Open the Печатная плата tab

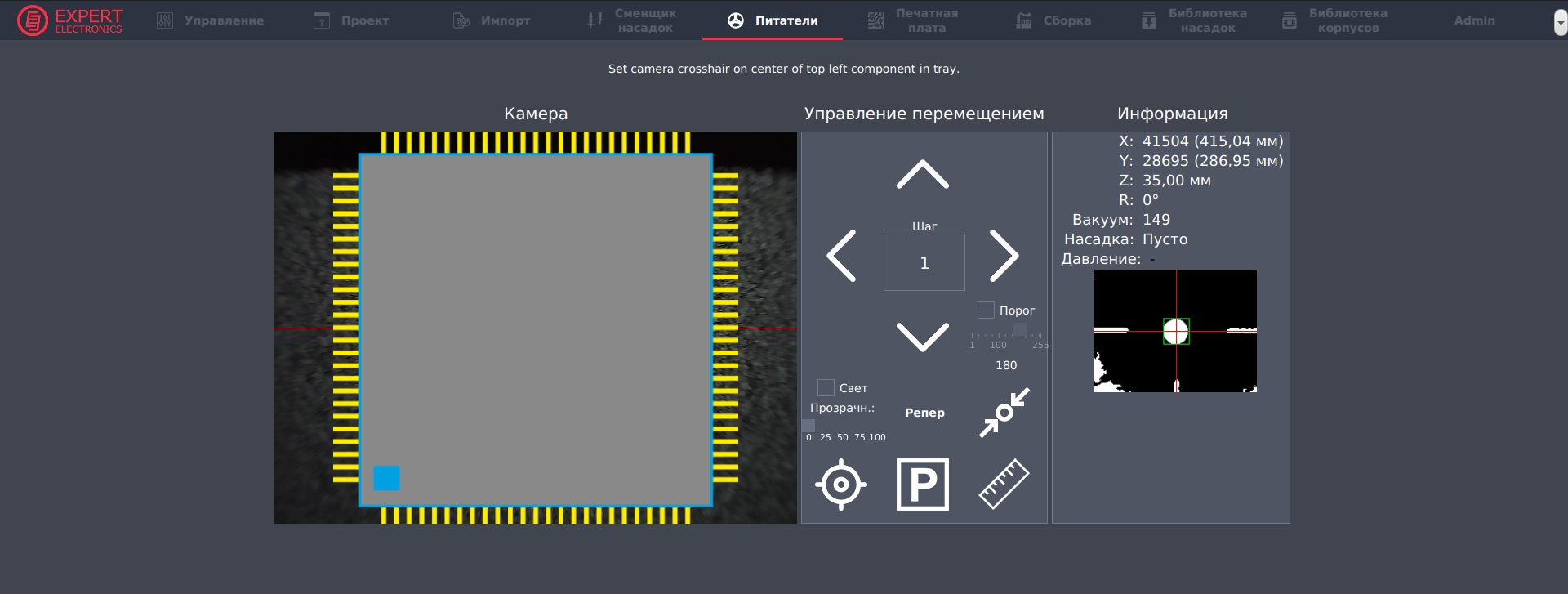(x=913, y=20)
